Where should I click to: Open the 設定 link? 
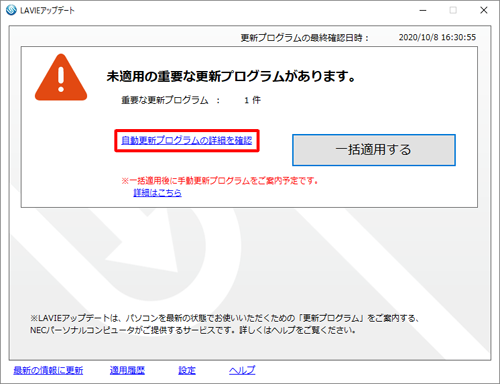(187, 370)
